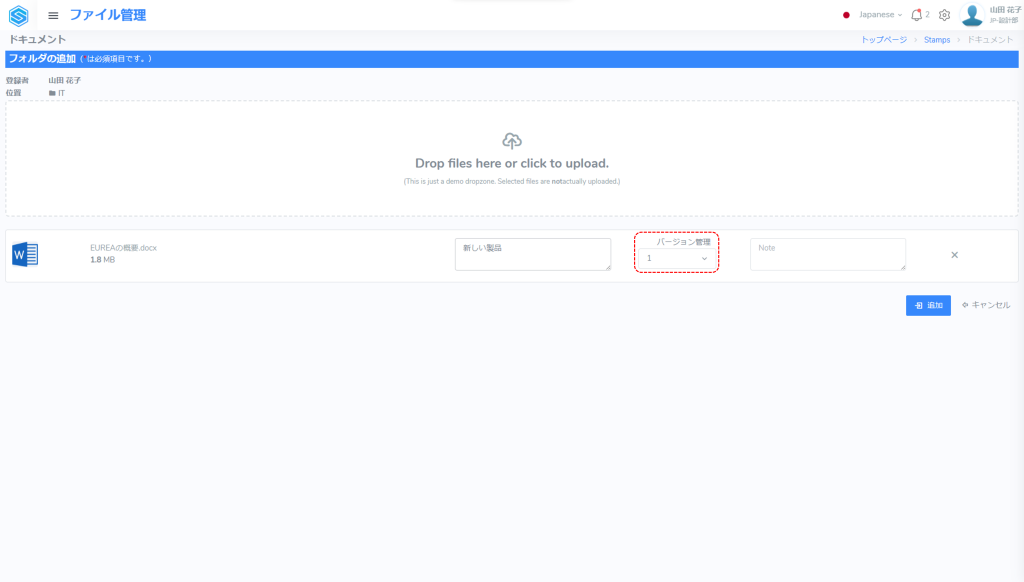Click the user avatar picture
The image size is (1024, 582).
point(972,15)
